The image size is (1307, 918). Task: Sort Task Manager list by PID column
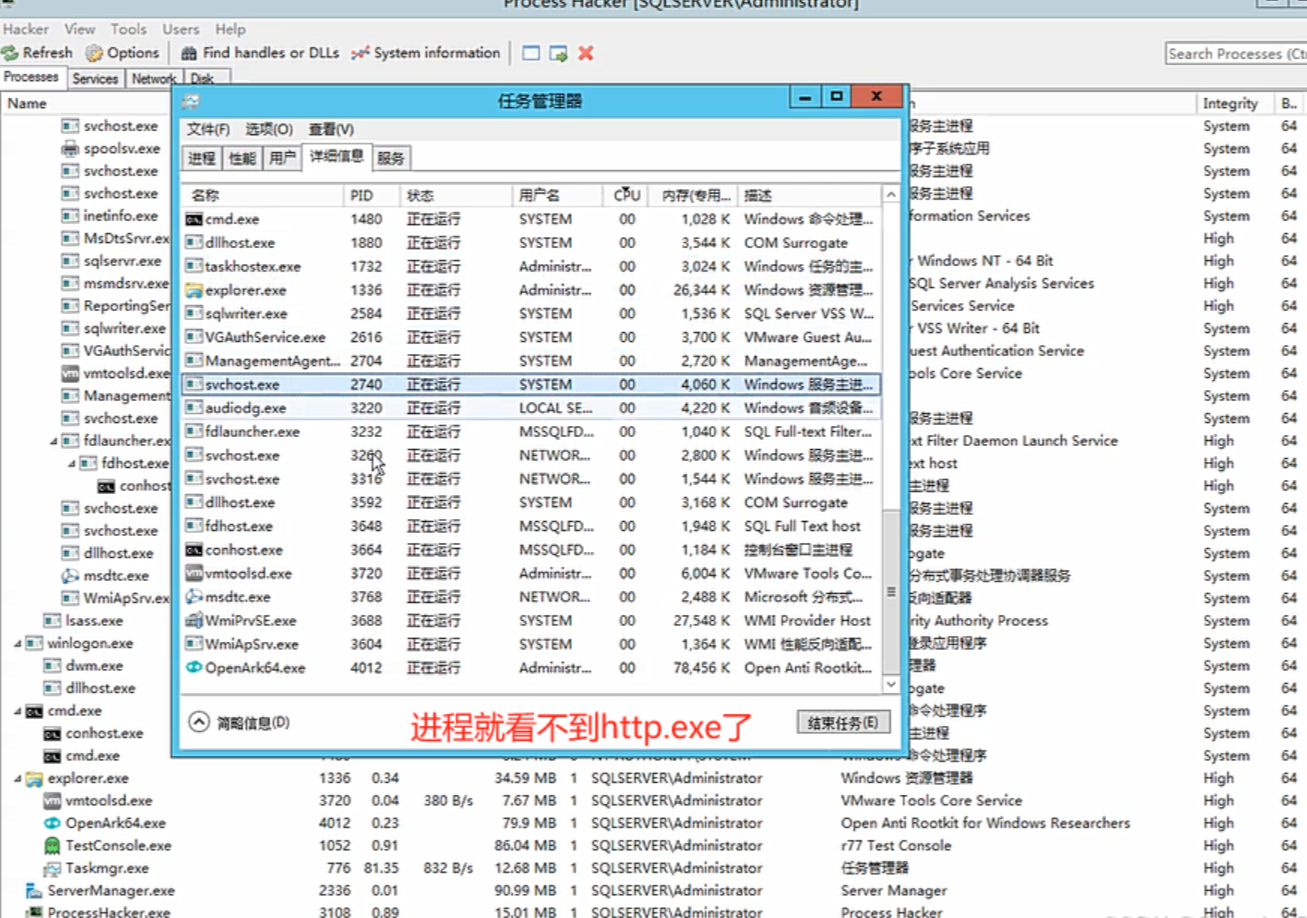click(372, 196)
